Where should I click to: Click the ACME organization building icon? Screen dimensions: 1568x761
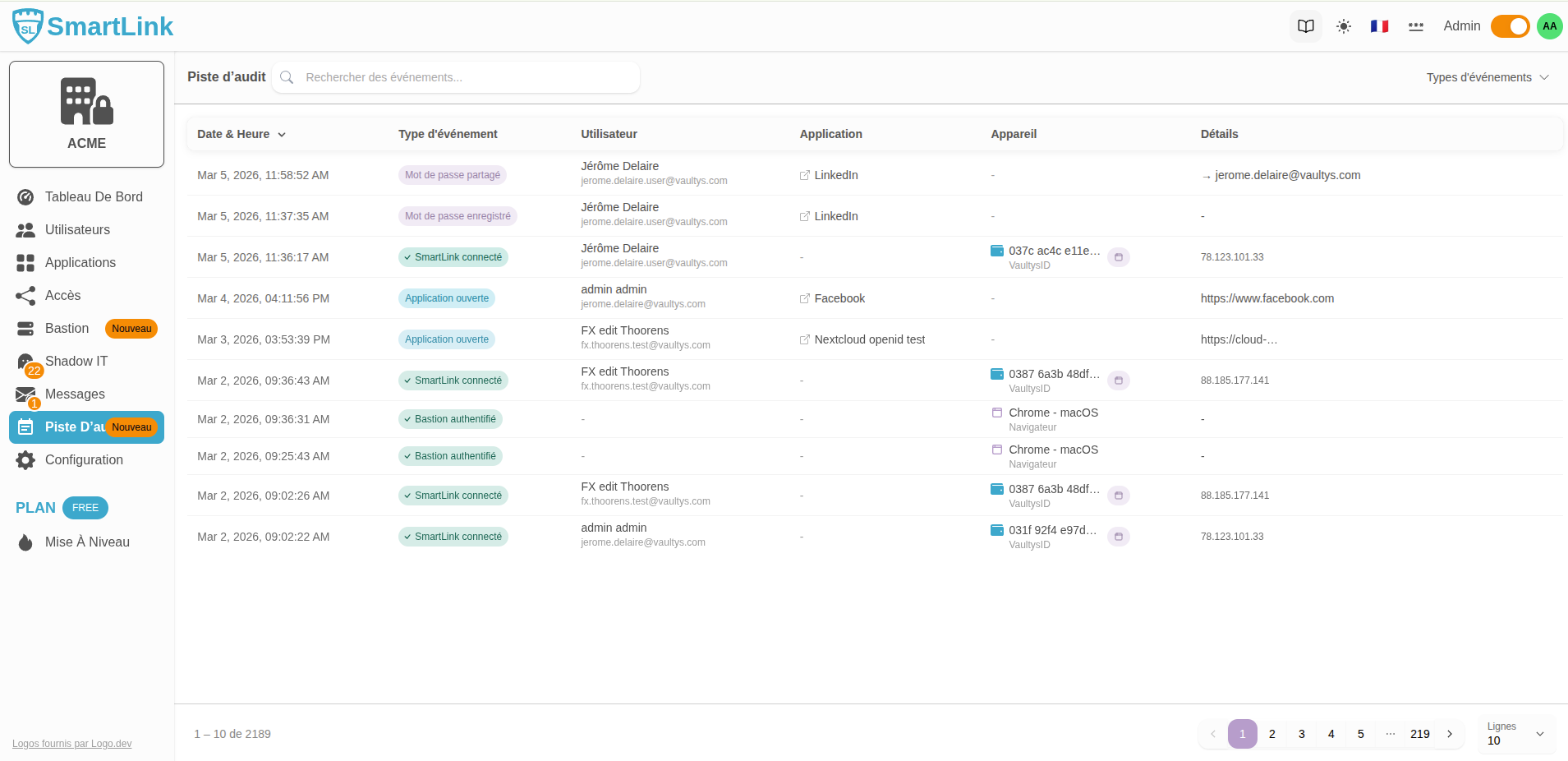tap(86, 102)
